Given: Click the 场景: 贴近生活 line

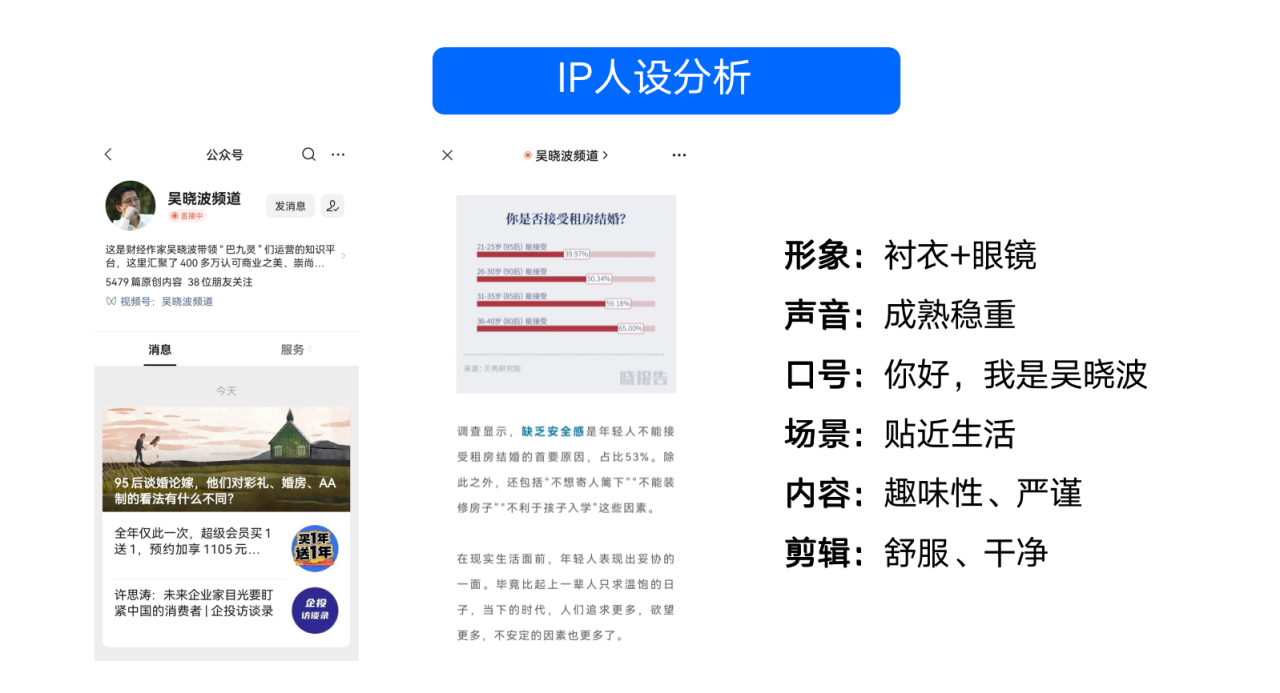Looking at the screenshot, I should (900, 433).
